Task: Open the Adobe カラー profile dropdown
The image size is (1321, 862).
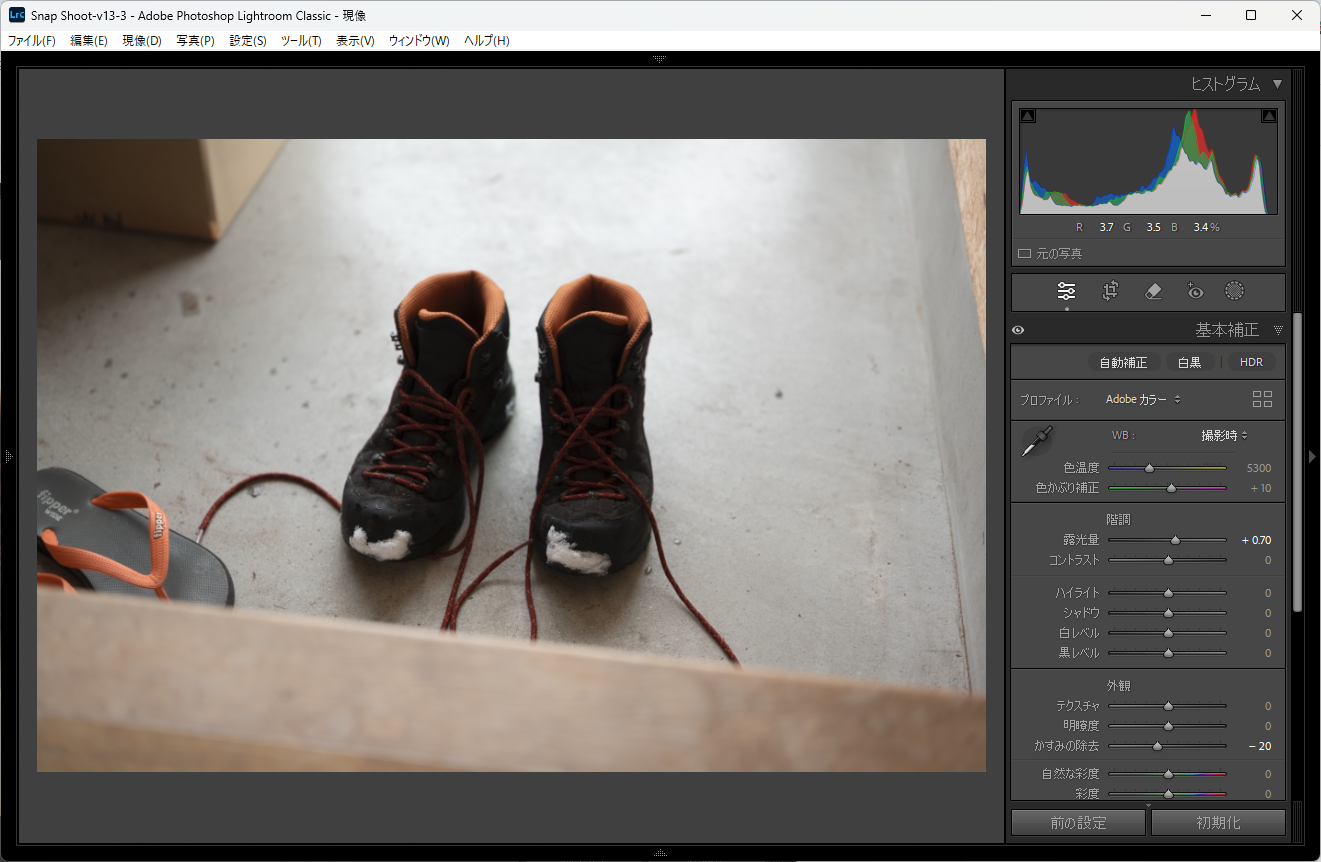Action: (x=1143, y=399)
